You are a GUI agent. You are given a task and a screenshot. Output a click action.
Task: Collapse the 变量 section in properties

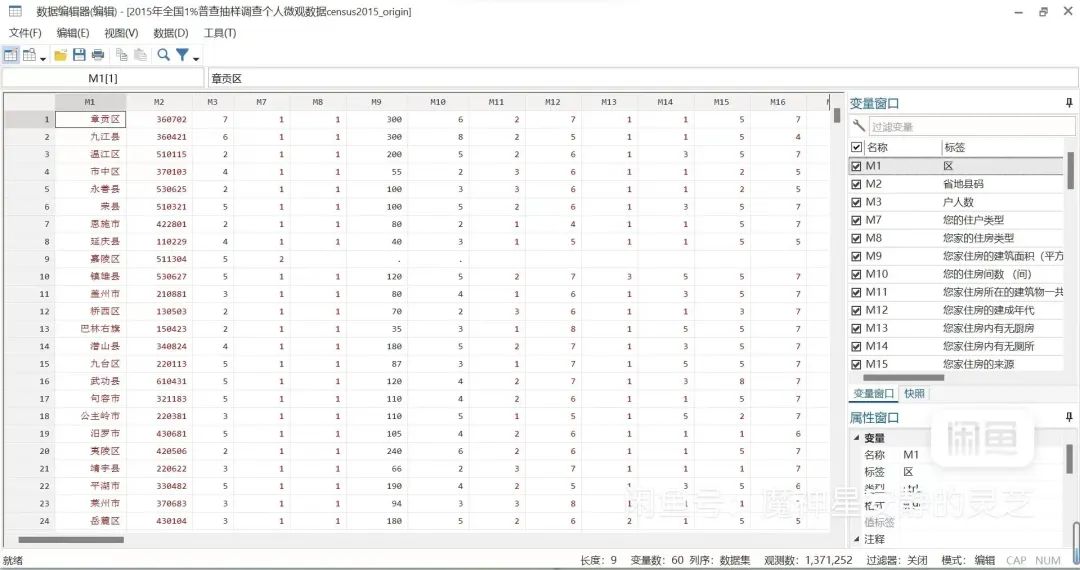pos(856,438)
